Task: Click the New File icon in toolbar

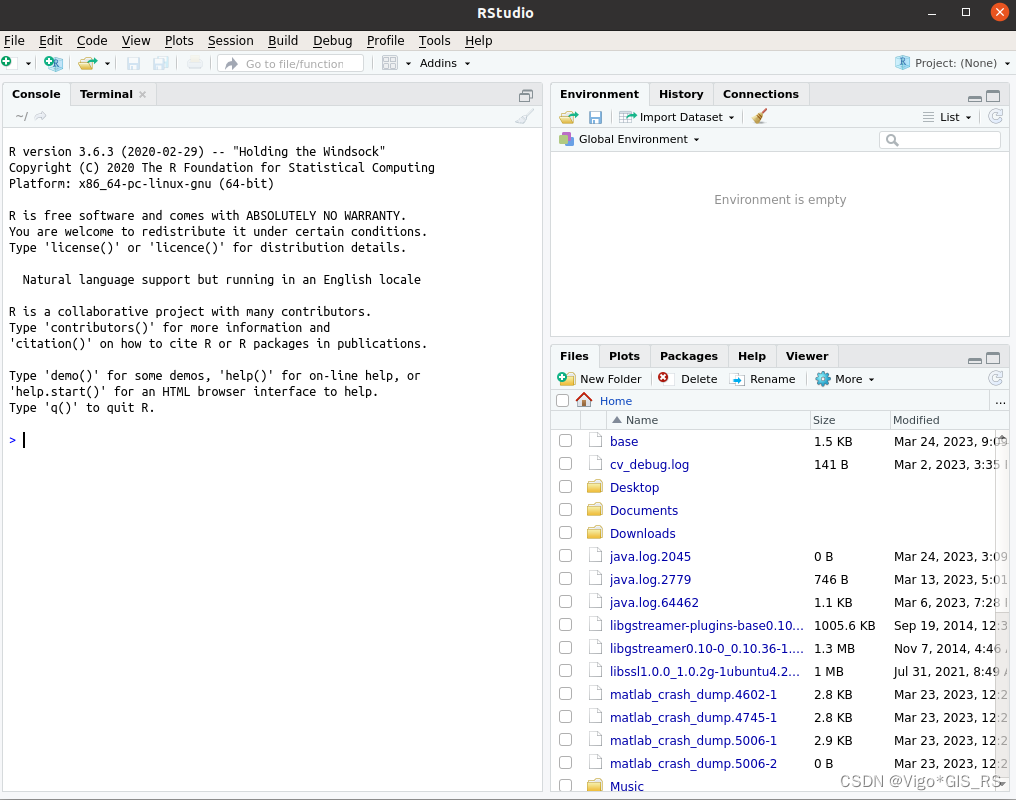Action: [7, 62]
